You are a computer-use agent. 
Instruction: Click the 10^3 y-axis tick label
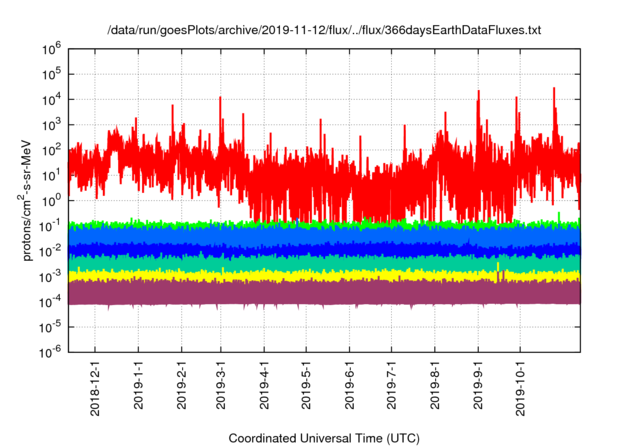click(51, 125)
